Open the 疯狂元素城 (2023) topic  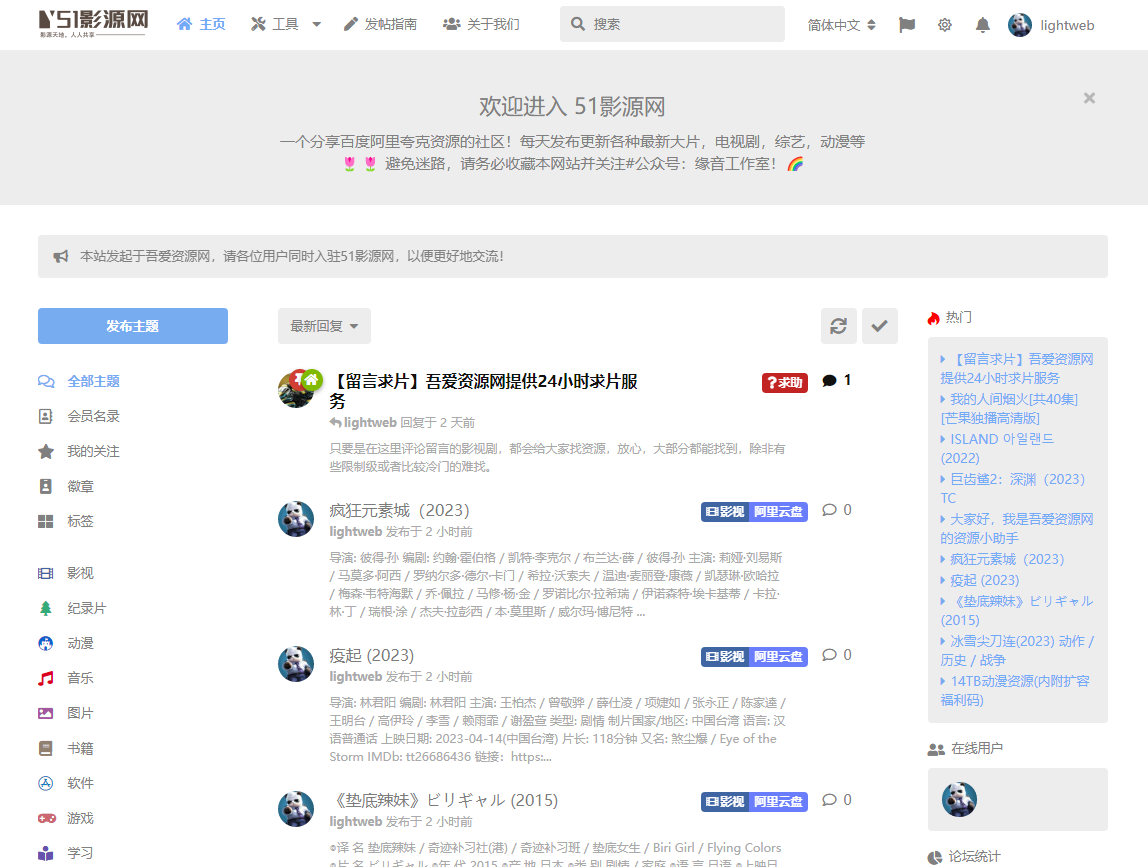399,510
